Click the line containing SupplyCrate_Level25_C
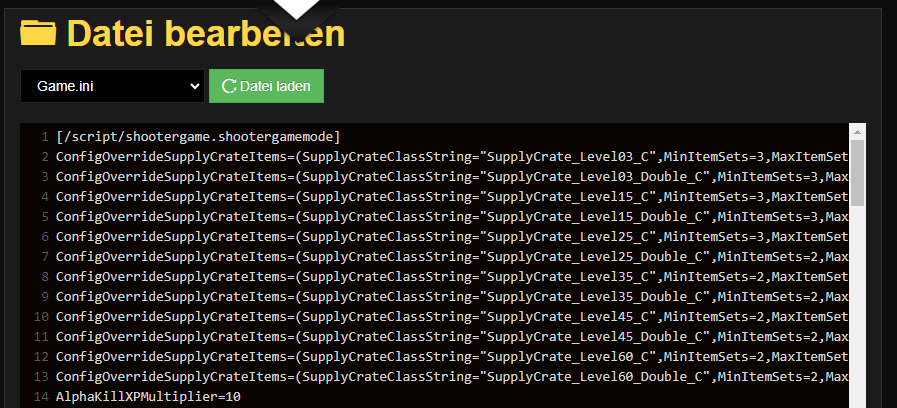The height and width of the screenshot is (408, 897). pyautogui.click(x=452, y=237)
